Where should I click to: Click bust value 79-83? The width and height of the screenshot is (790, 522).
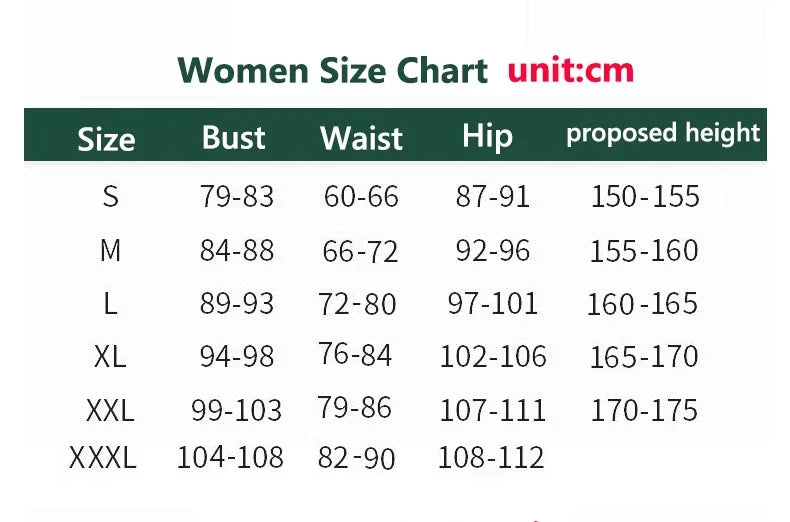[x=237, y=196]
